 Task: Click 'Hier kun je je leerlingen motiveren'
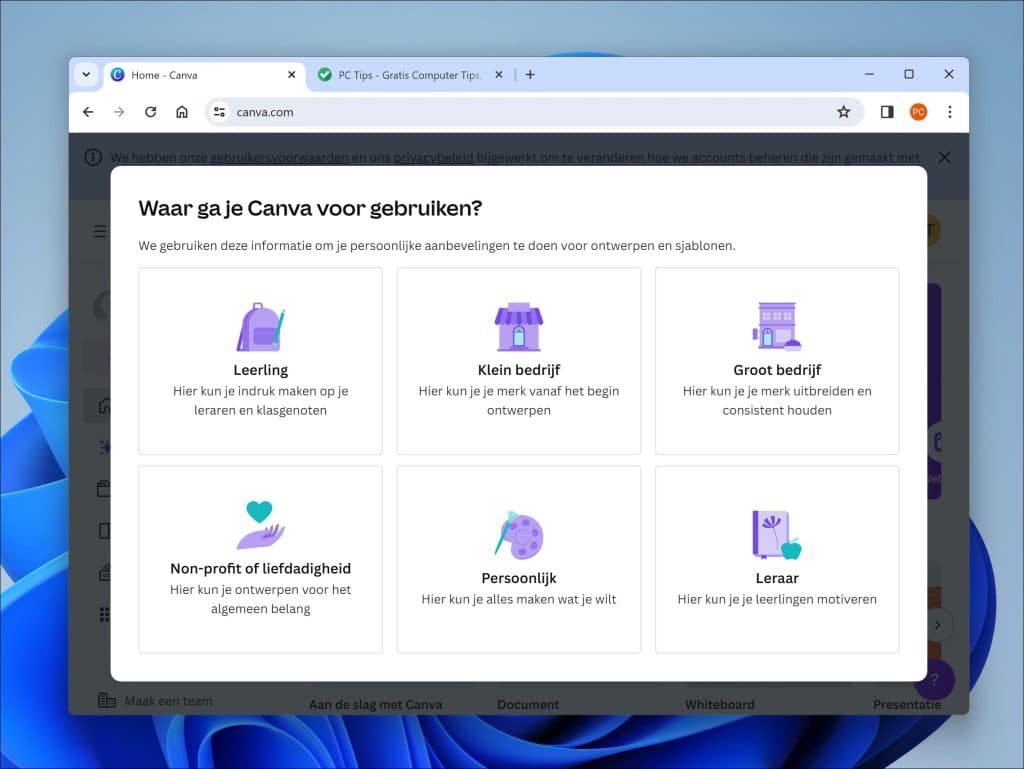(777, 599)
